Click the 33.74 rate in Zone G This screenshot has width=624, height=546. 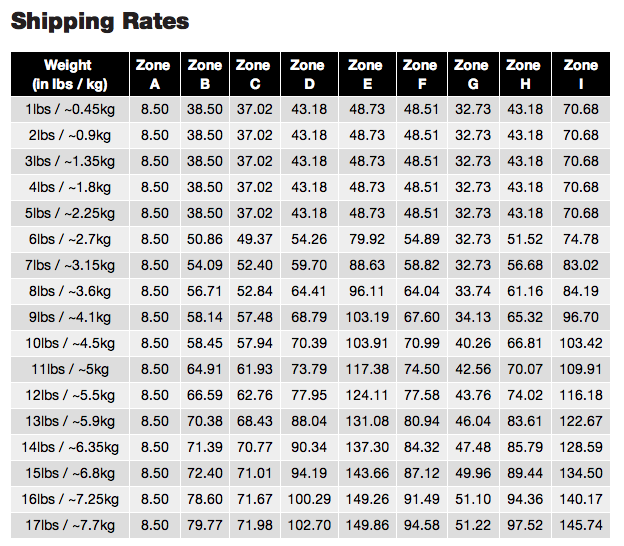tap(471, 291)
